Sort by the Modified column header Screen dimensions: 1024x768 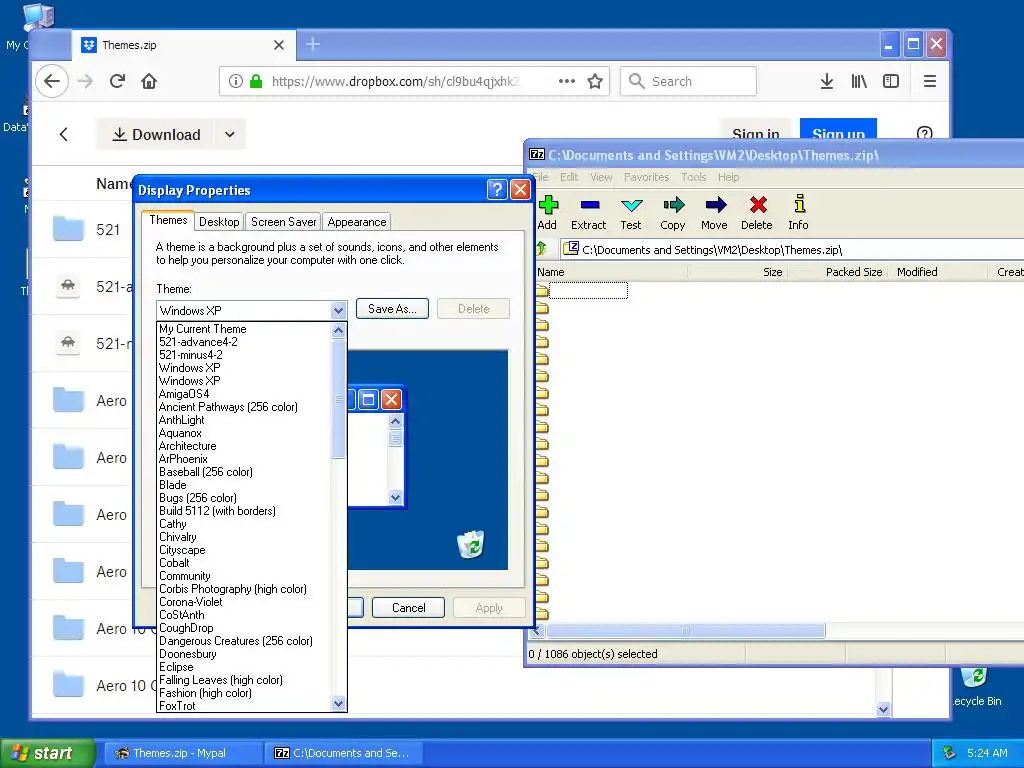click(936, 272)
